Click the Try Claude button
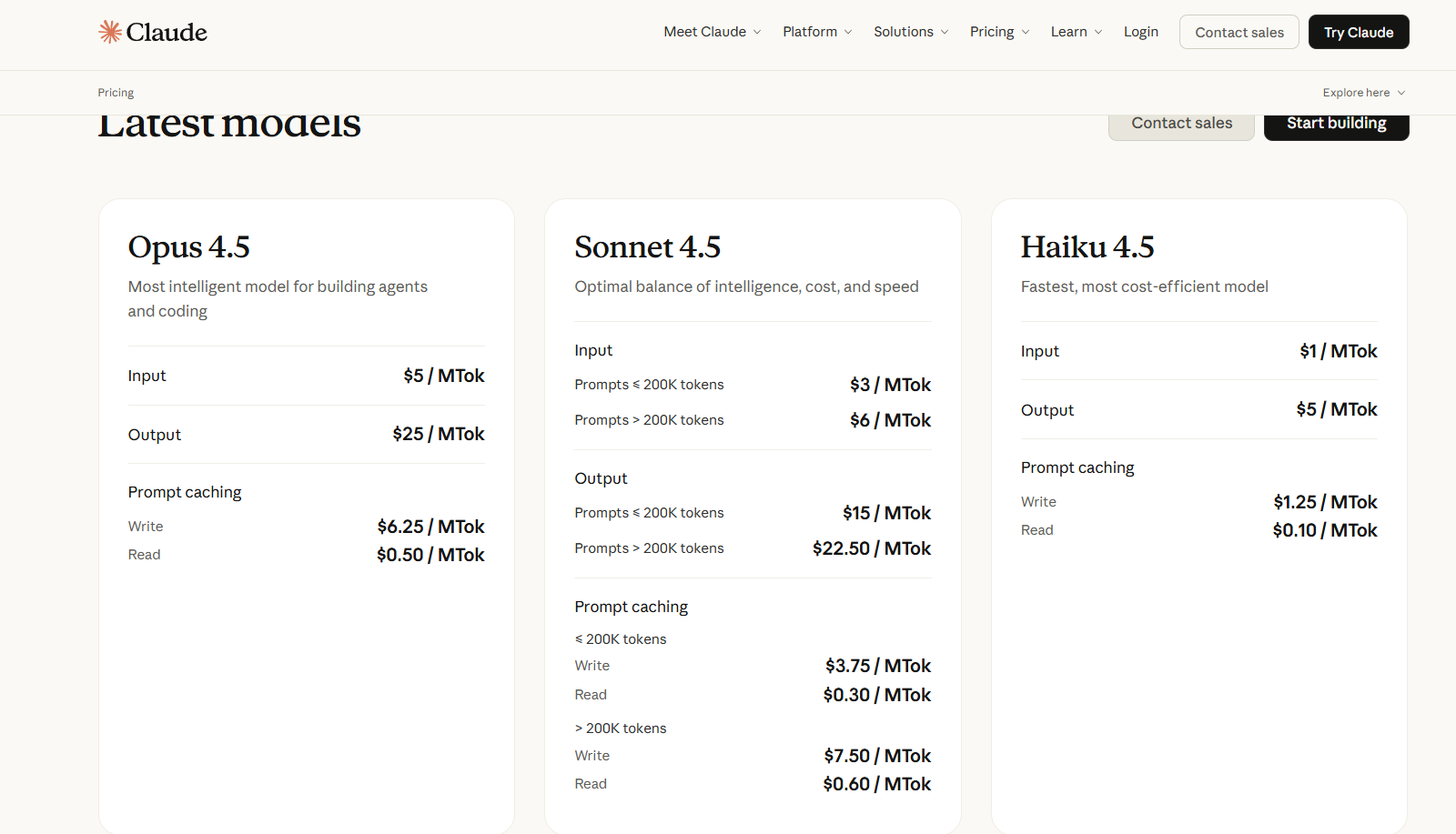 (x=1359, y=32)
